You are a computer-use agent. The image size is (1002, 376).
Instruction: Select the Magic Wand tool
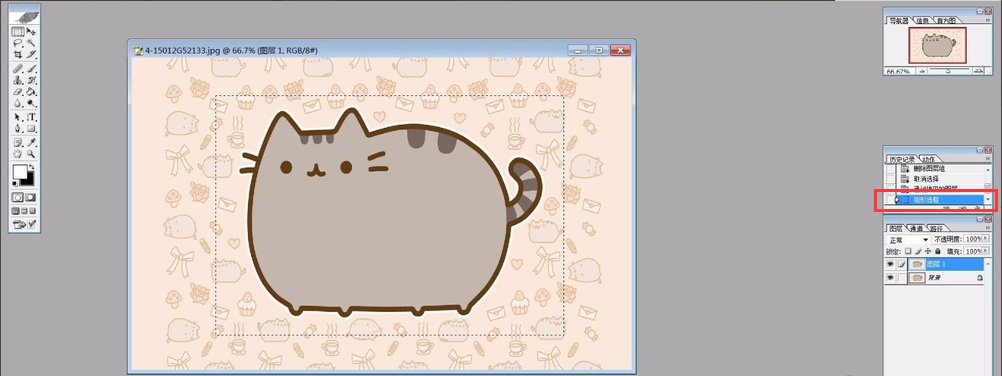point(31,42)
